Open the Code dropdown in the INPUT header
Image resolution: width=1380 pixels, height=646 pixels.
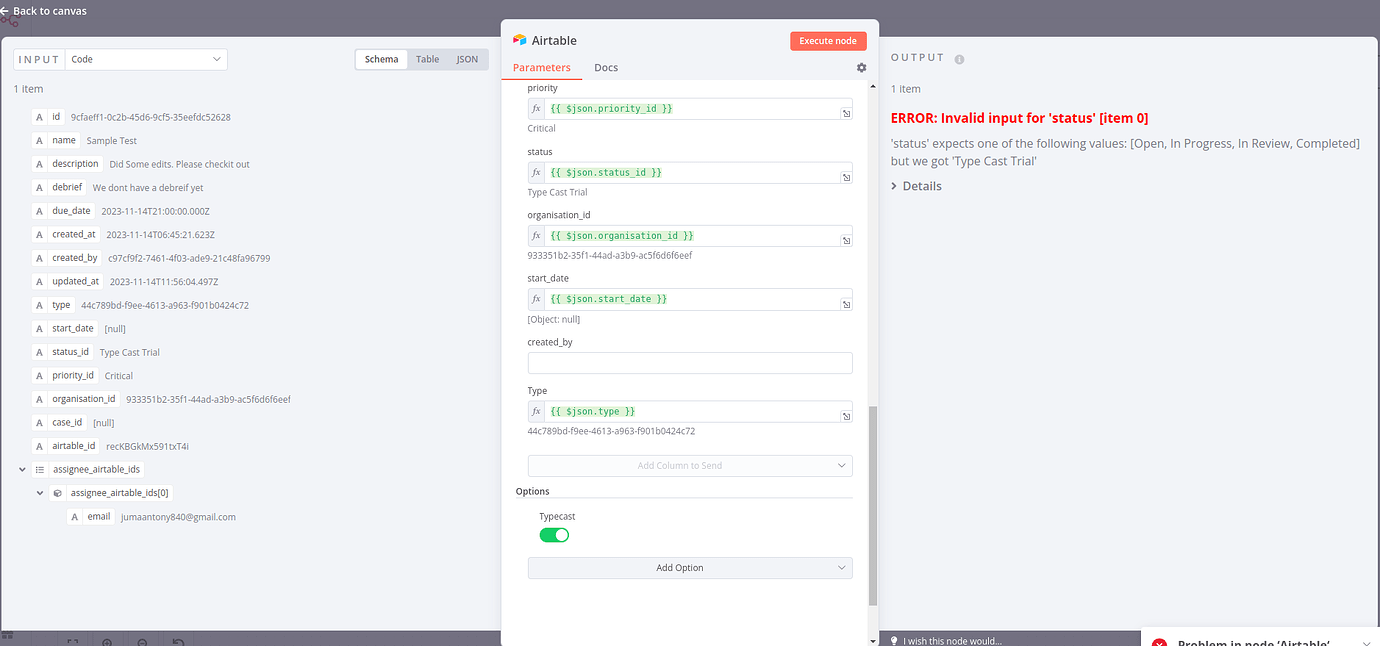146,58
